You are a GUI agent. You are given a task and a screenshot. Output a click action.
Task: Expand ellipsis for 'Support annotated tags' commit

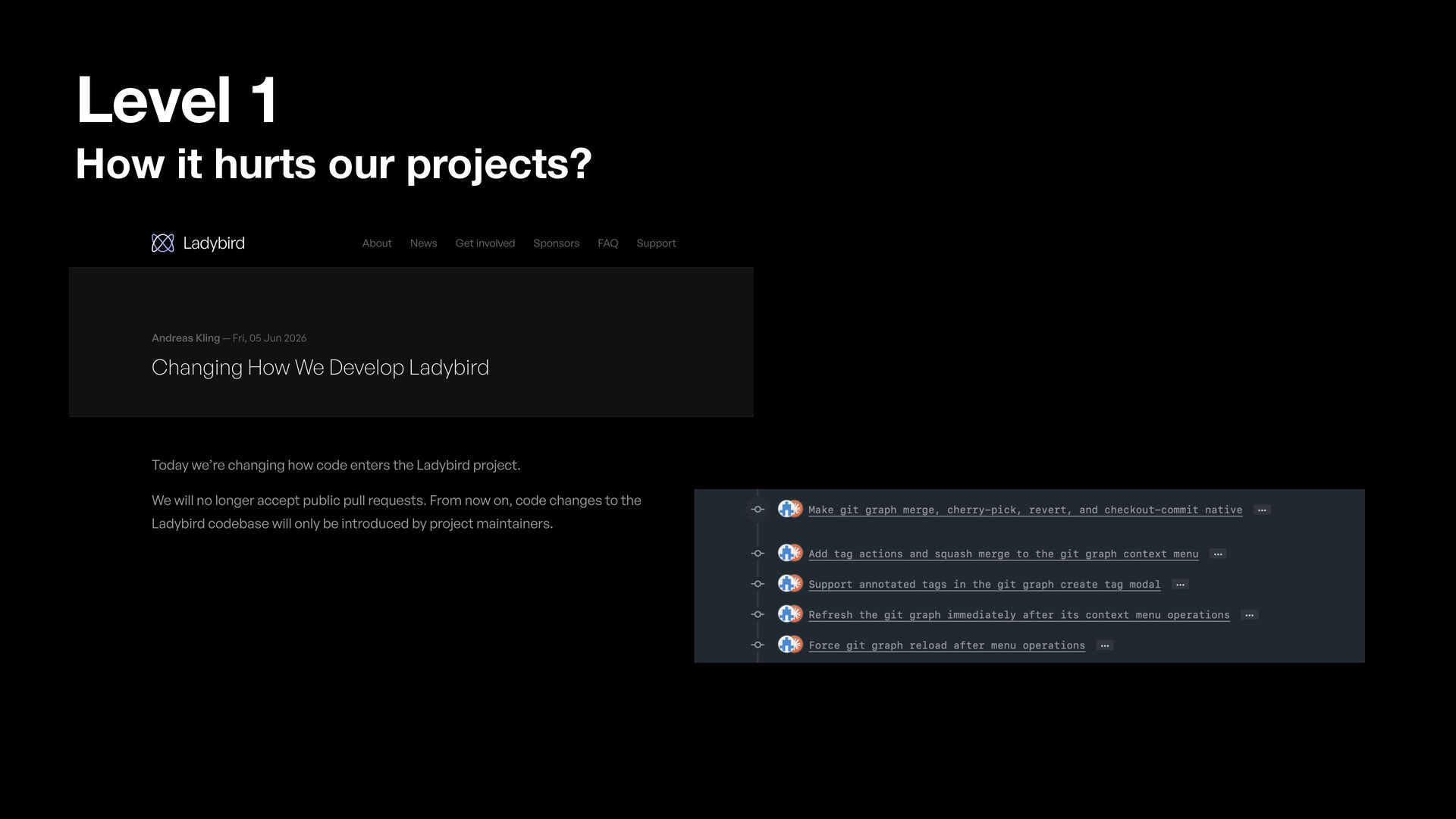coord(1180,584)
